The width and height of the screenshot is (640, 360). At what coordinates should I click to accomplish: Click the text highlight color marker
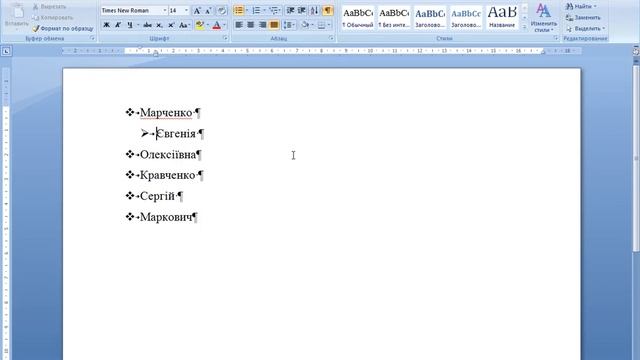point(200,25)
